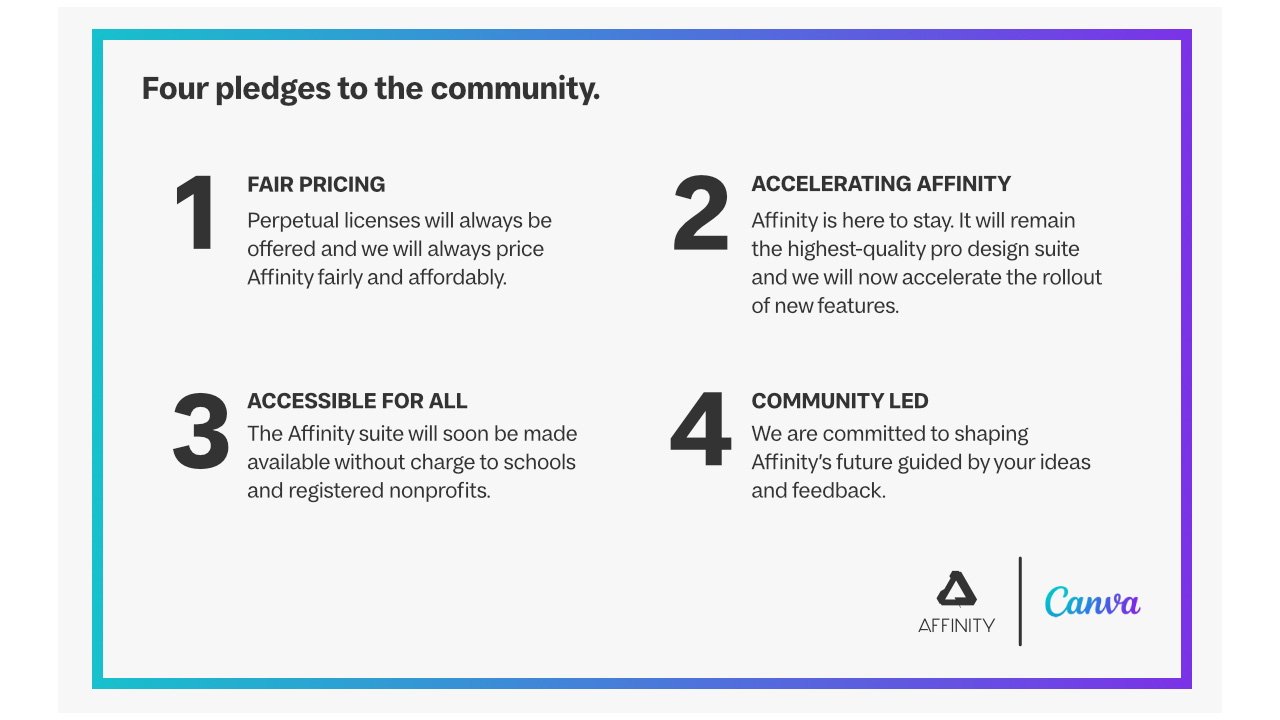Image resolution: width=1280 pixels, height=720 pixels.
Task: Select the large number 3 graphic
Action: [201, 431]
